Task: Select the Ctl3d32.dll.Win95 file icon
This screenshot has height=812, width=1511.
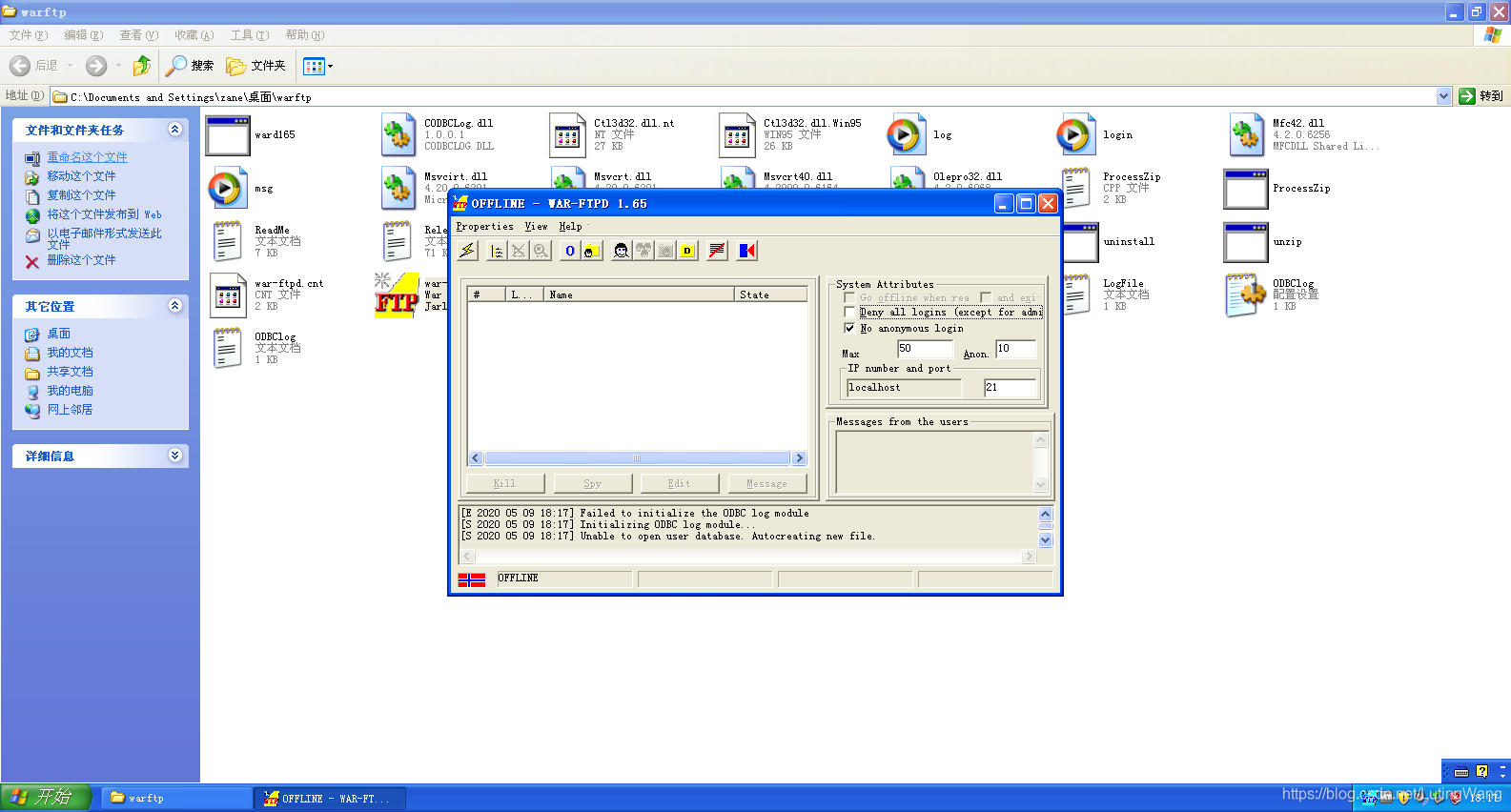Action: coord(737,135)
